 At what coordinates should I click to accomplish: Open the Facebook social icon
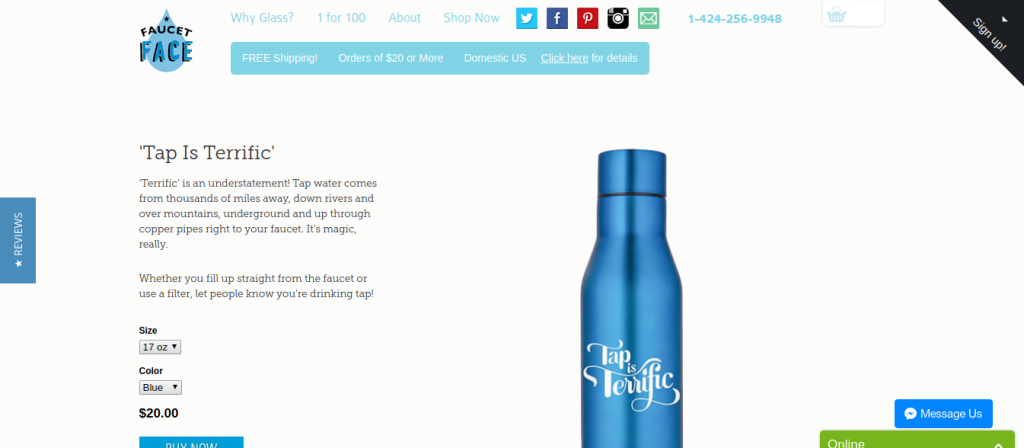[x=557, y=18]
